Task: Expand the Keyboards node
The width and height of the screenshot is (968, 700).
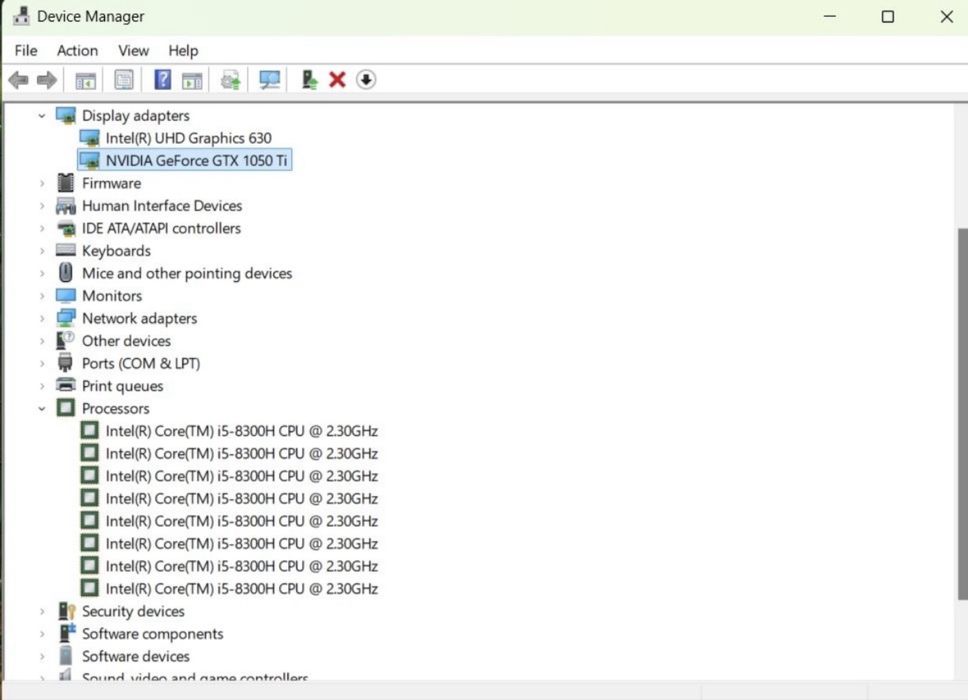Action: click(x=41, y=251)
